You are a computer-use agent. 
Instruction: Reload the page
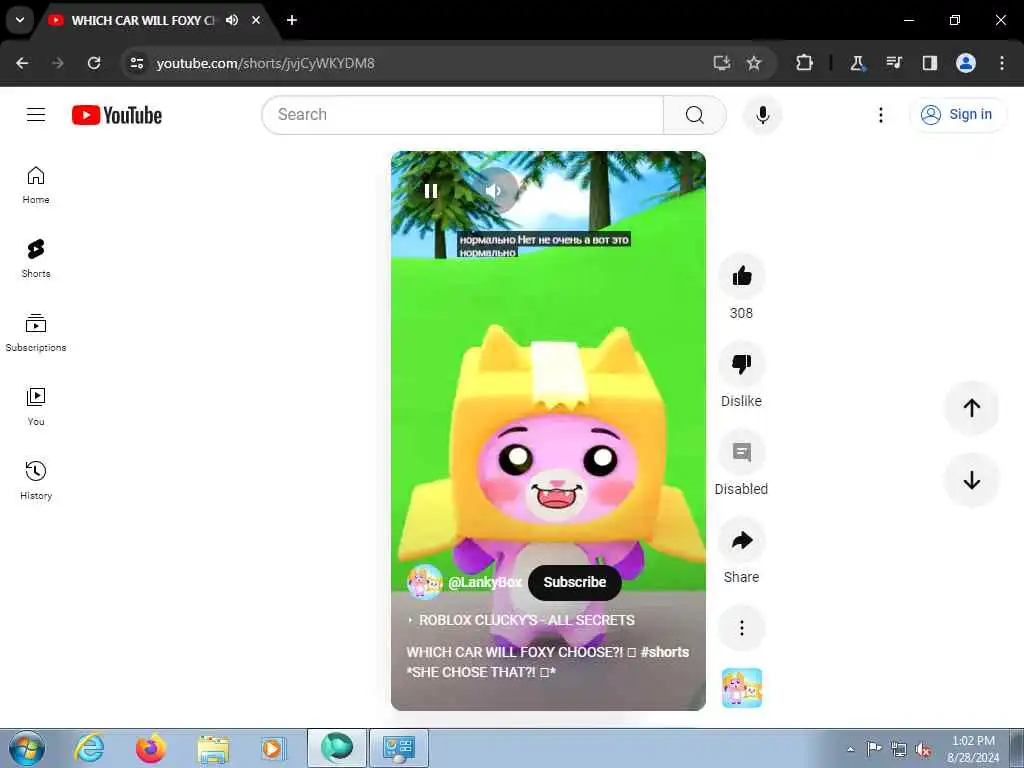point(94,63)
